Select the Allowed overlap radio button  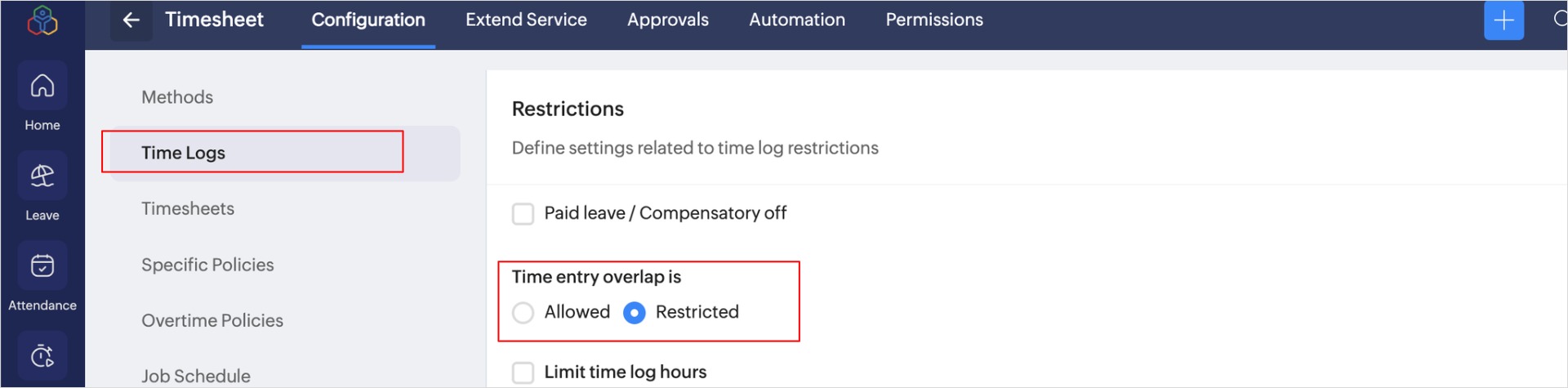[x=523, y=313]
